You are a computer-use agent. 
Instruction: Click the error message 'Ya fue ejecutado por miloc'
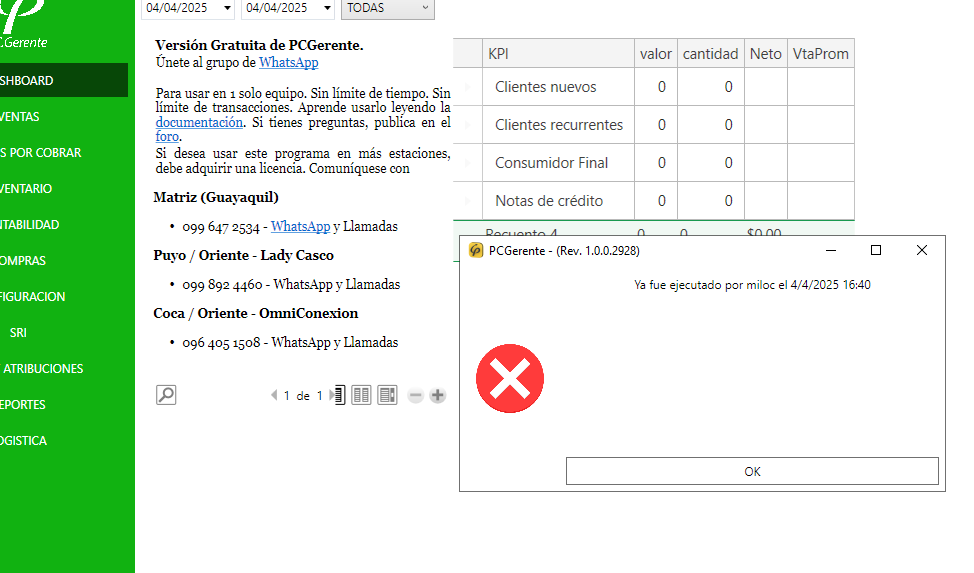(752, 285)
